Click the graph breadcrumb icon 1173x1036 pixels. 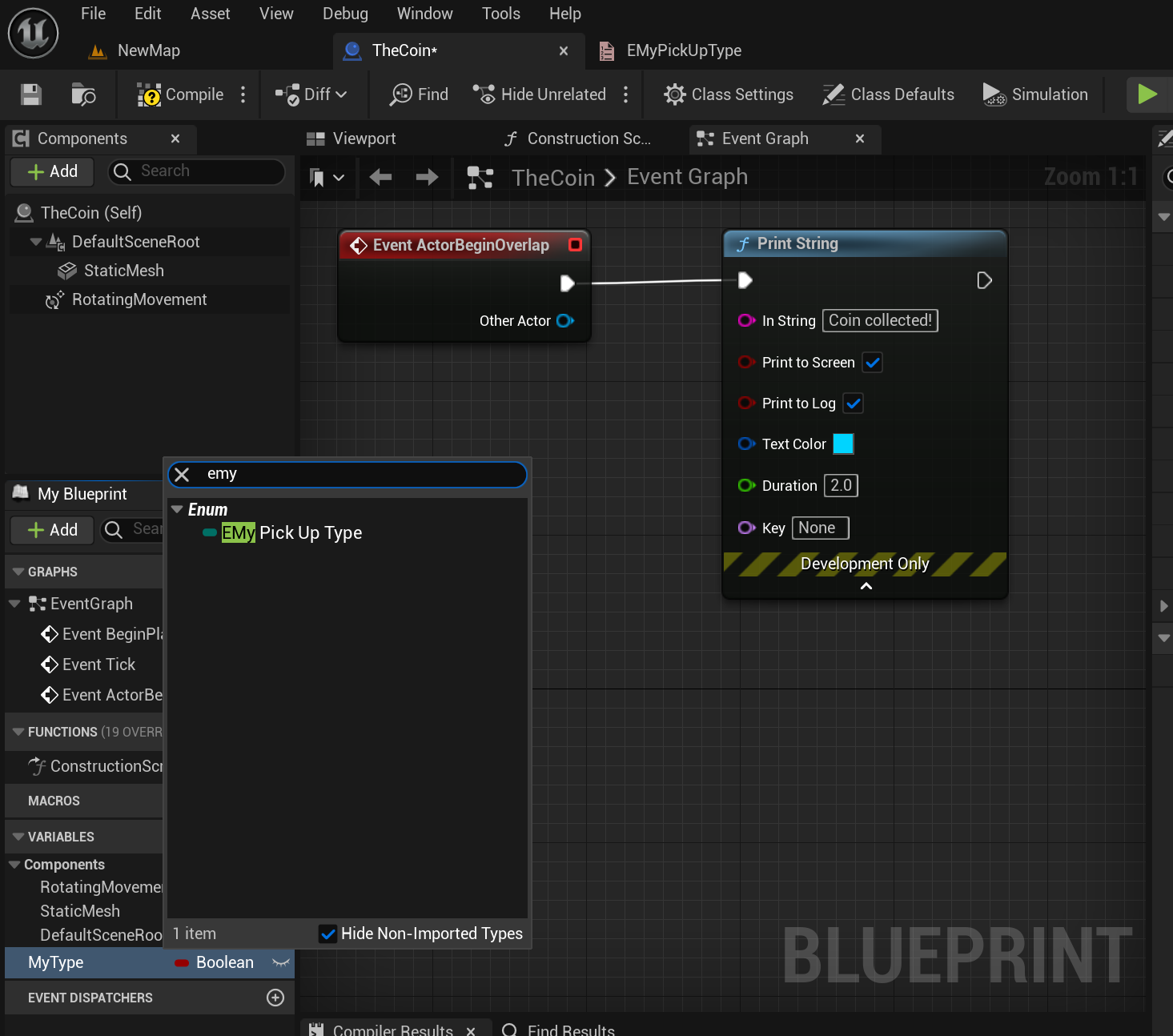click(480, 177)
